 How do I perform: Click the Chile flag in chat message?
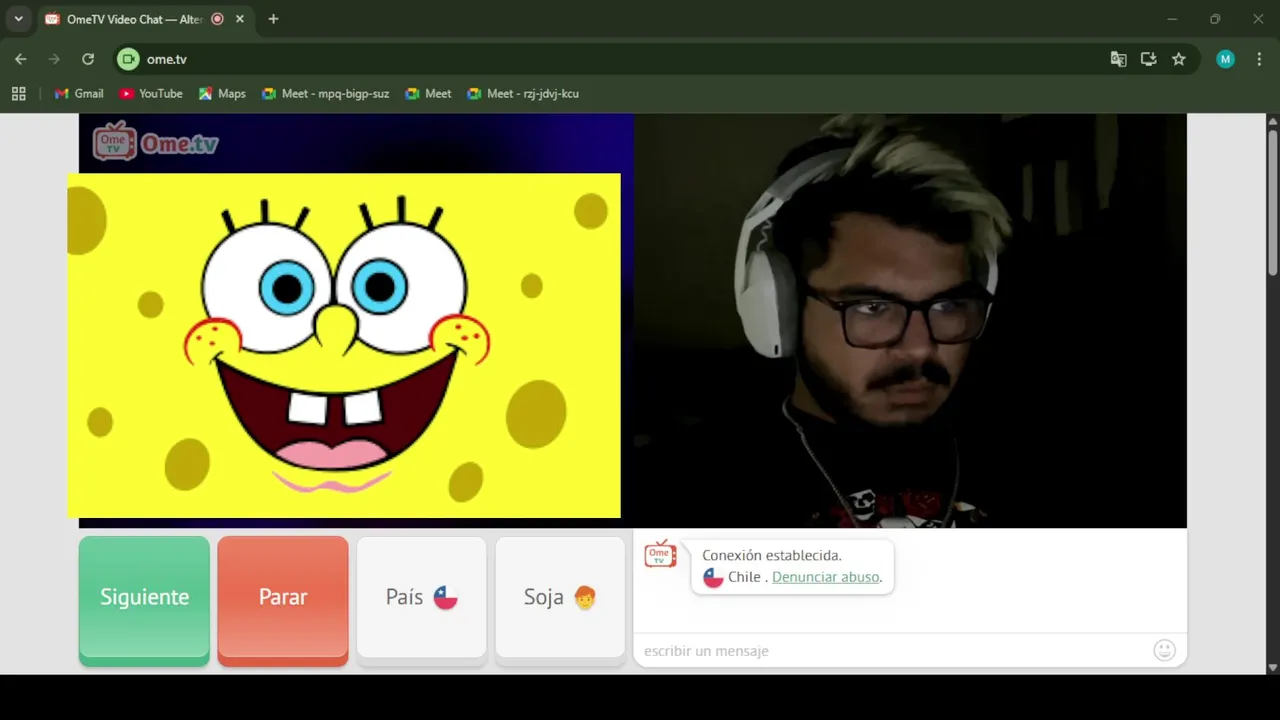pyautogui.click(x=713, y=578)
